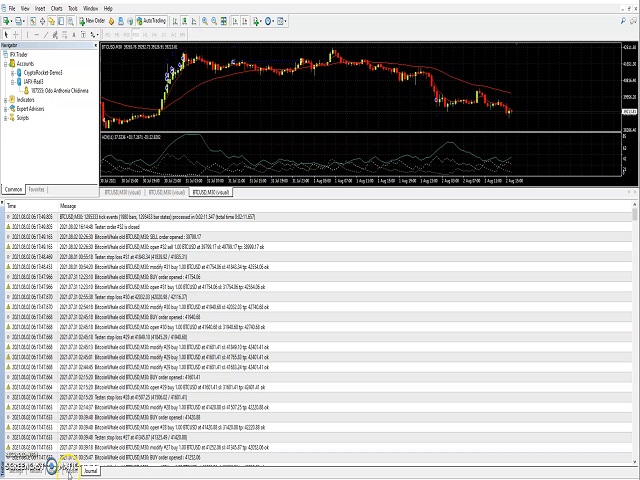640x480 pixels.
Task: Zoom in the chart with magnifier plus
Action: (x=205, y=21)
